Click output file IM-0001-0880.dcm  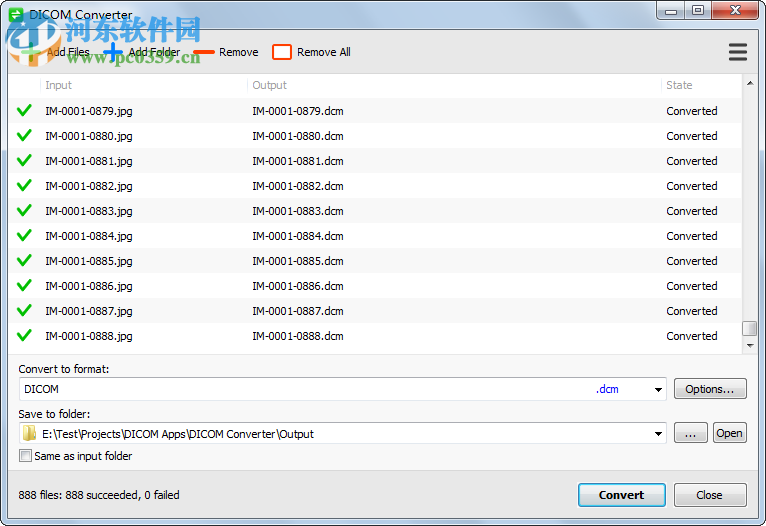[x=298, y=136]
